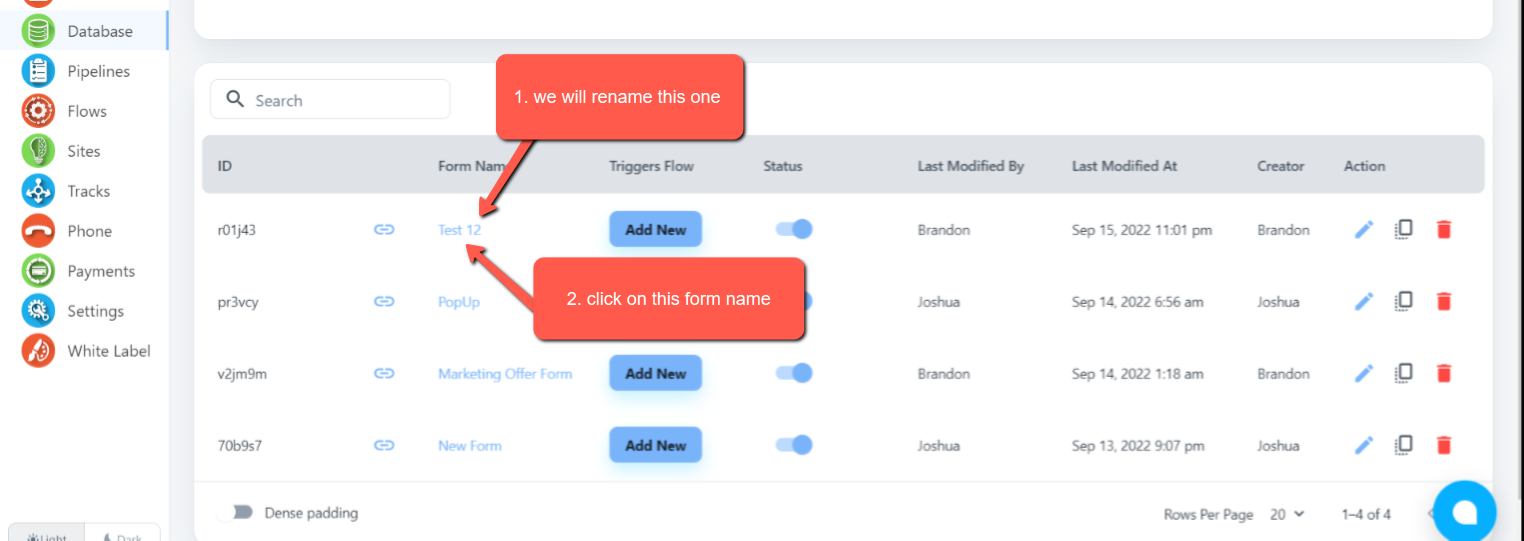Delete the New Form entry
This screenshot has width=1524, height=541.
click(x=1443, y=445)
